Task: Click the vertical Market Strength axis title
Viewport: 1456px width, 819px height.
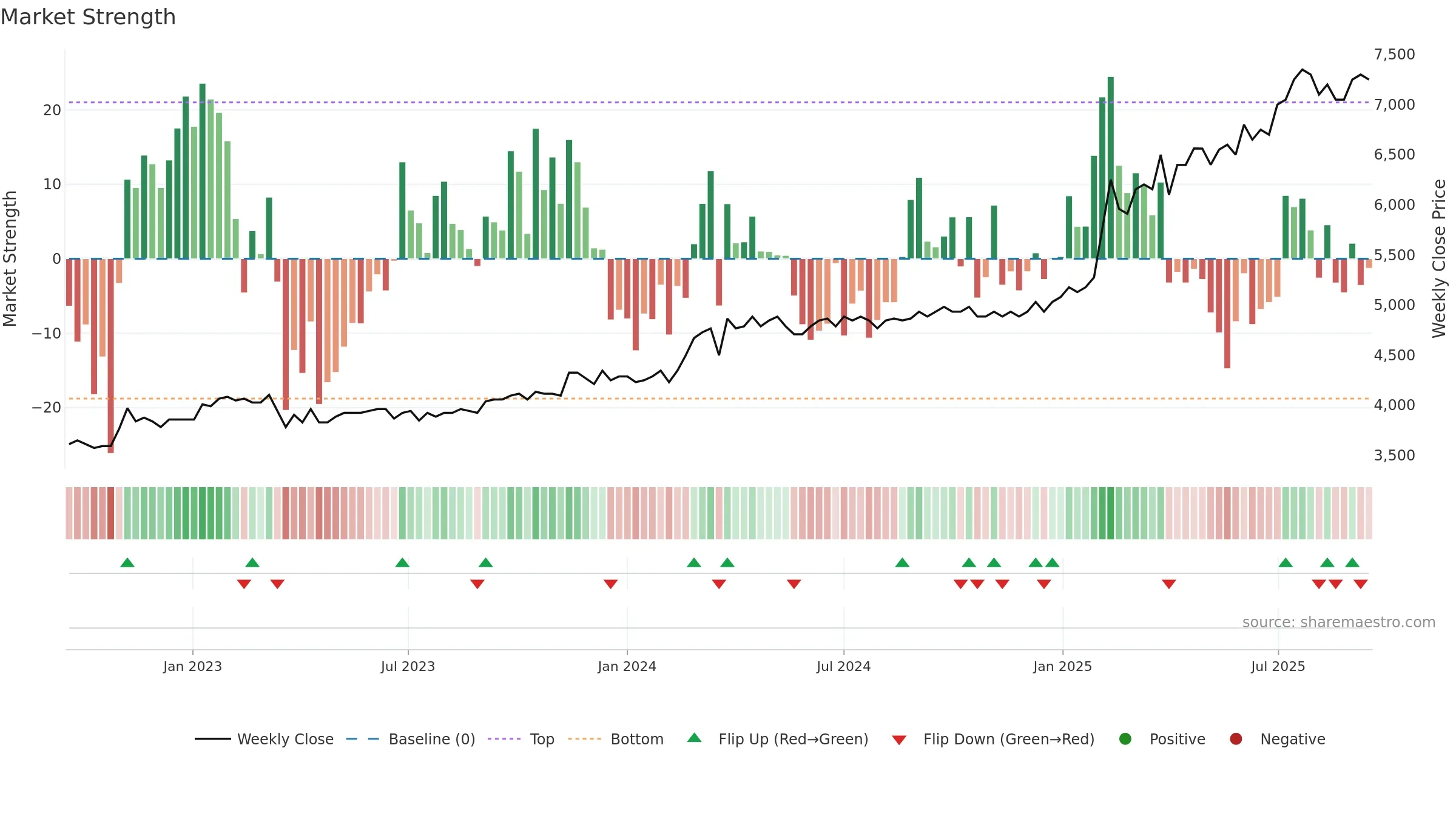Action: tap(10, 258)
